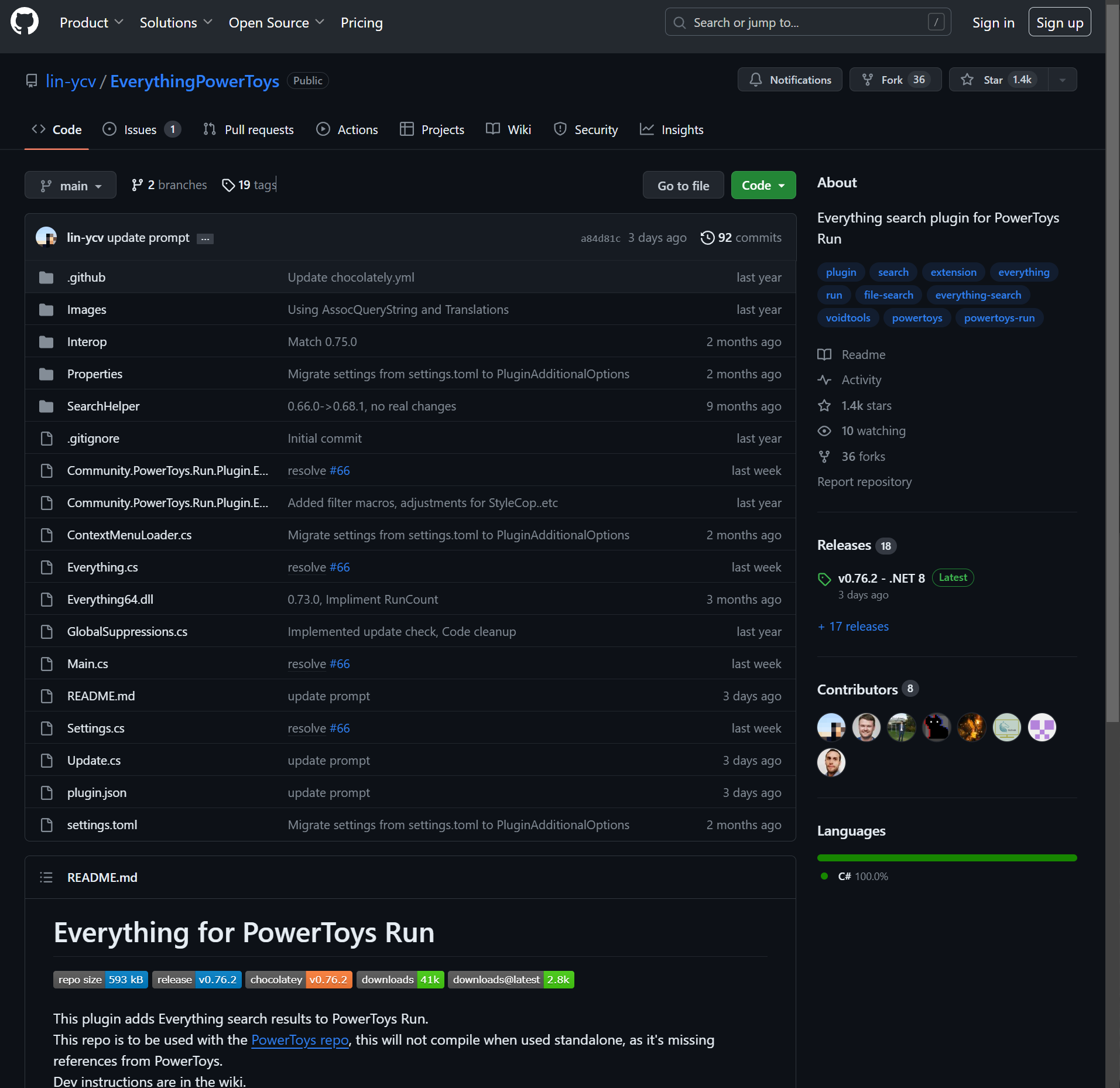Open the EverythingPowerToys repository link
This screenshot has height=1088, width=1120.
pos(194,81)
